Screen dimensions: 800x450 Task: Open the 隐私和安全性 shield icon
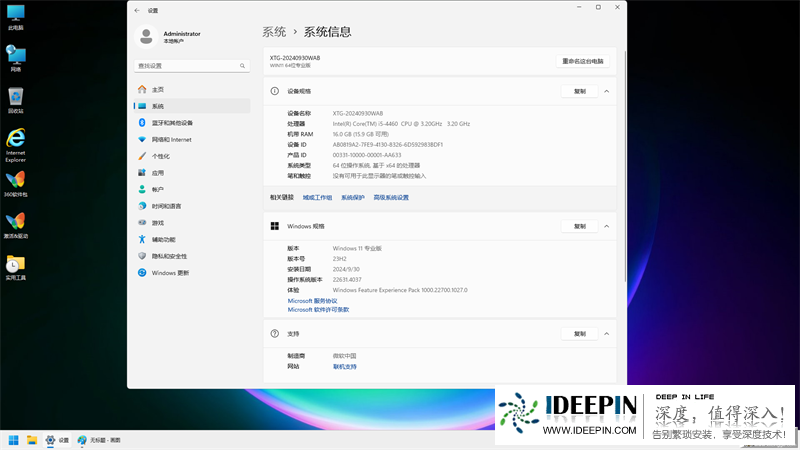click(142, 256)
